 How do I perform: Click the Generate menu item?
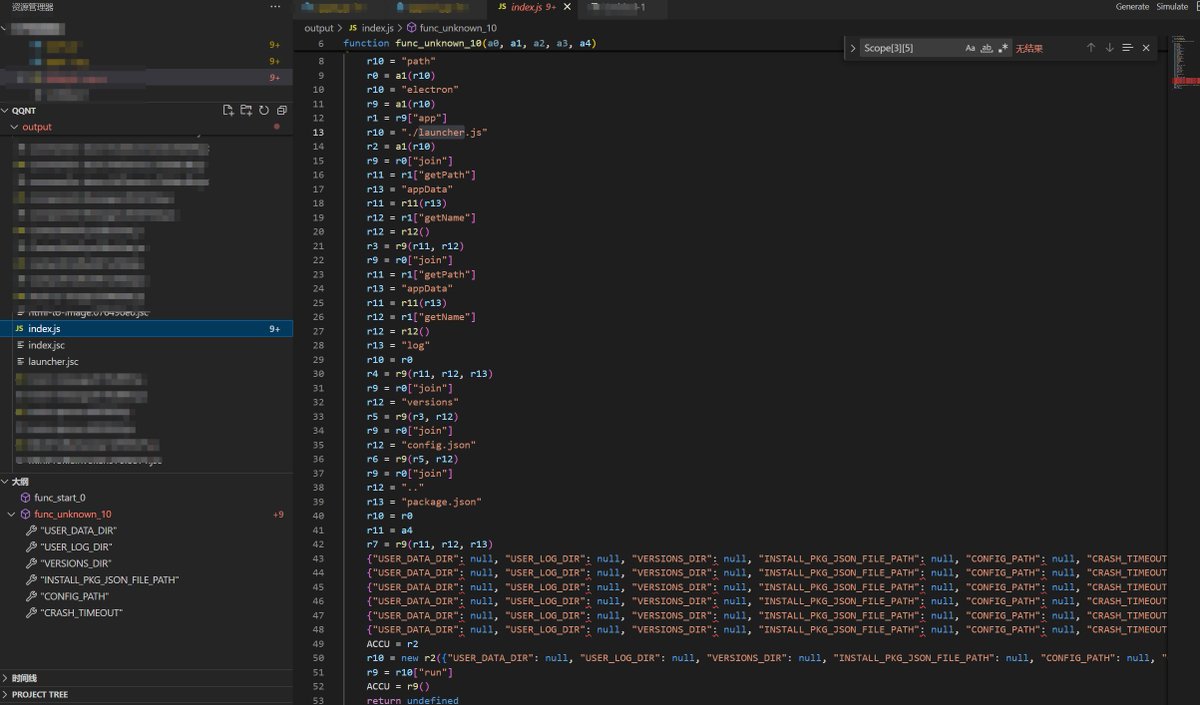point(1132,7)
